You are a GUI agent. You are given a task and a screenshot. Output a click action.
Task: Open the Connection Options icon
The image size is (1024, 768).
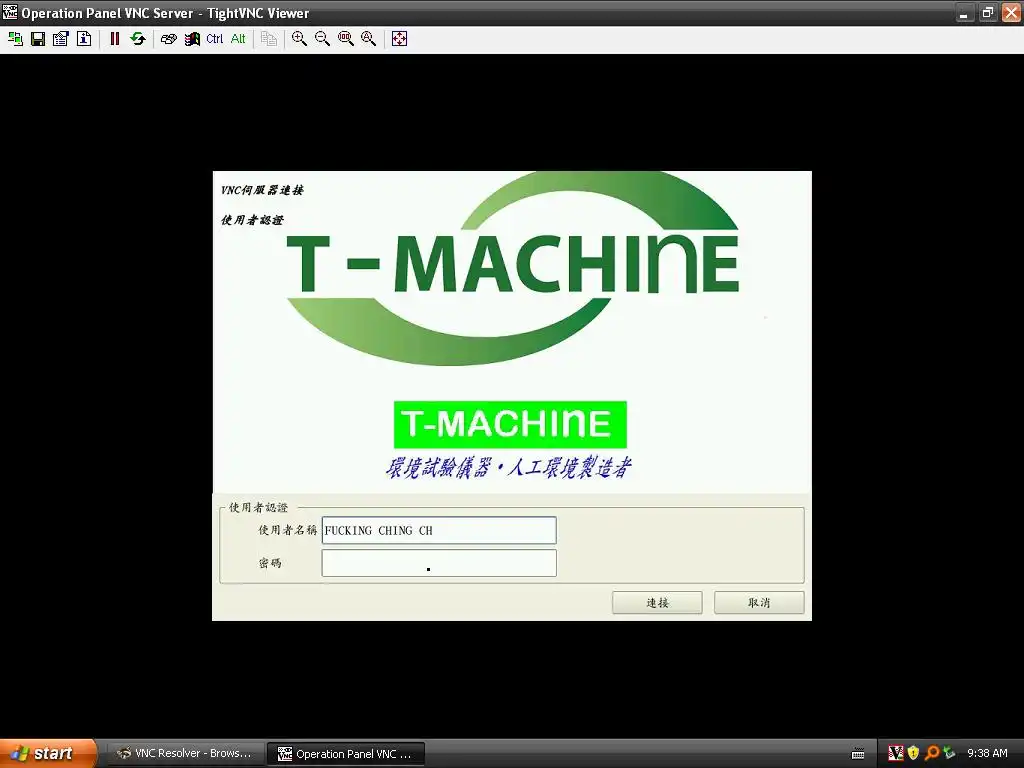click(61, 39)
